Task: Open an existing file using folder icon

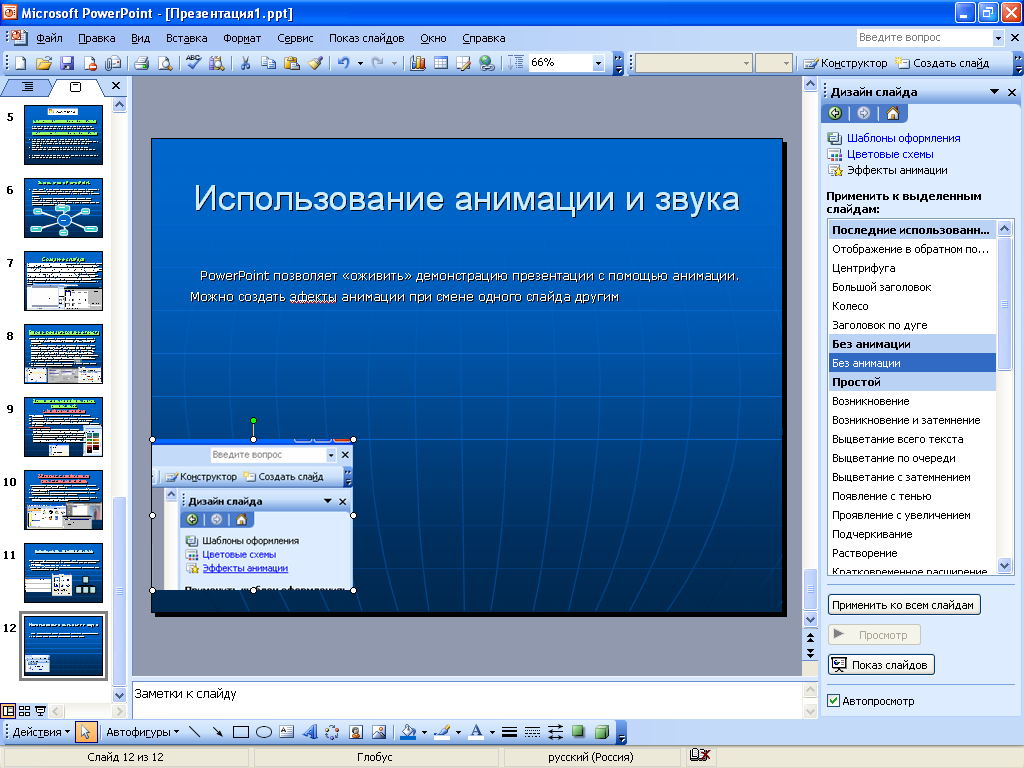Action: click(44, 63)
